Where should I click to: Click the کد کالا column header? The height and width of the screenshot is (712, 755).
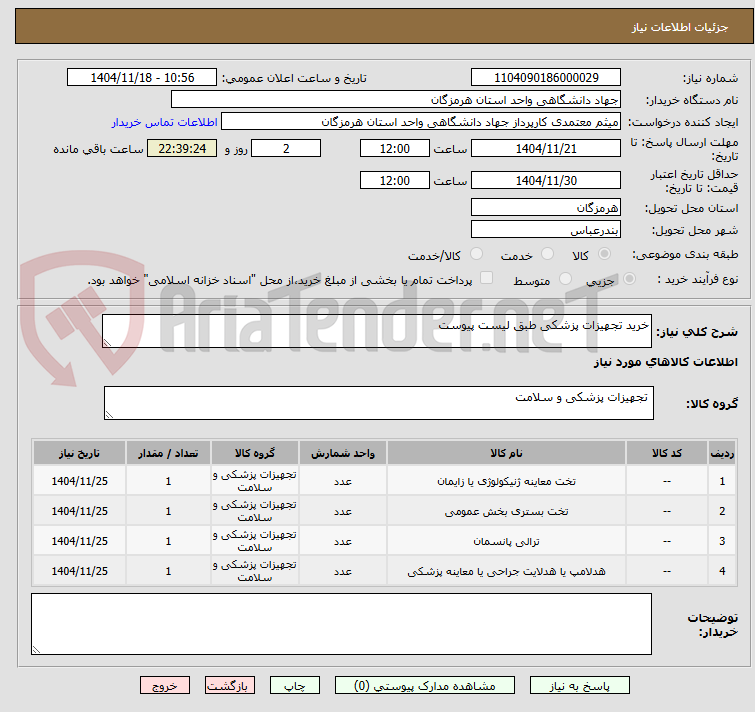click(667, 453)
